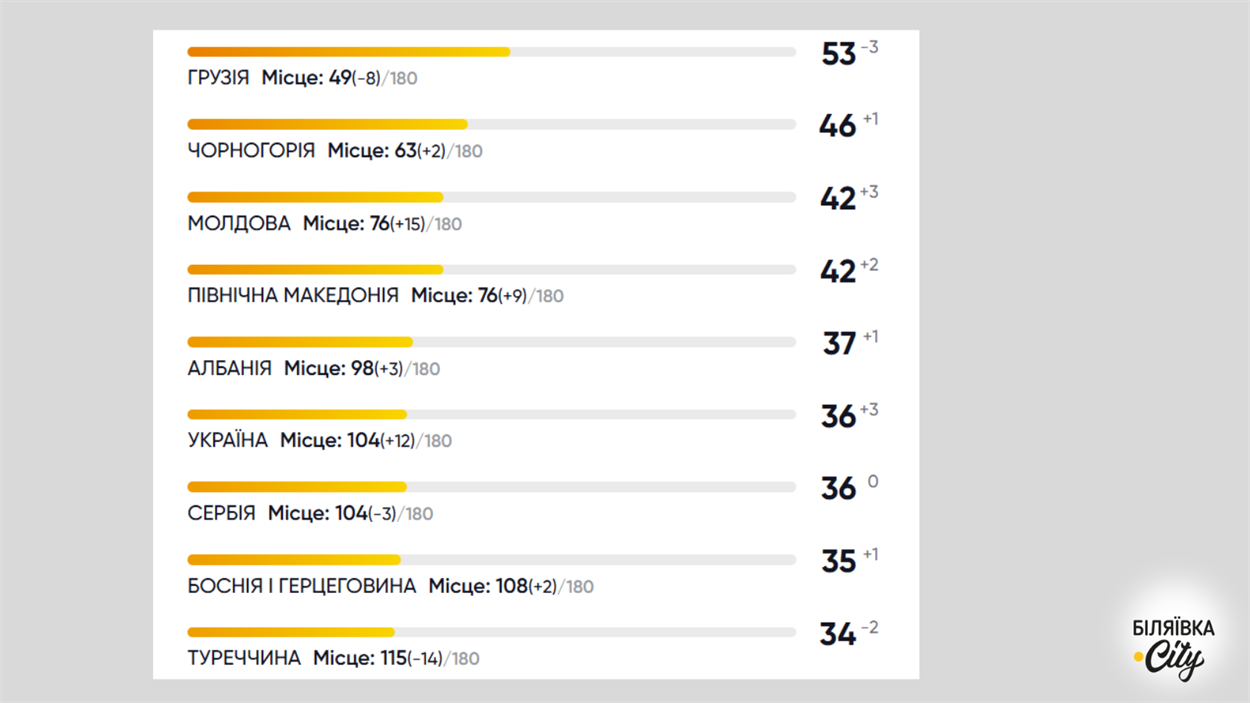Image resolution: width=1250 pixels, height=703 pixels.
Task: Click Bosnia's score value 35
Action: [x=839, y=562]
